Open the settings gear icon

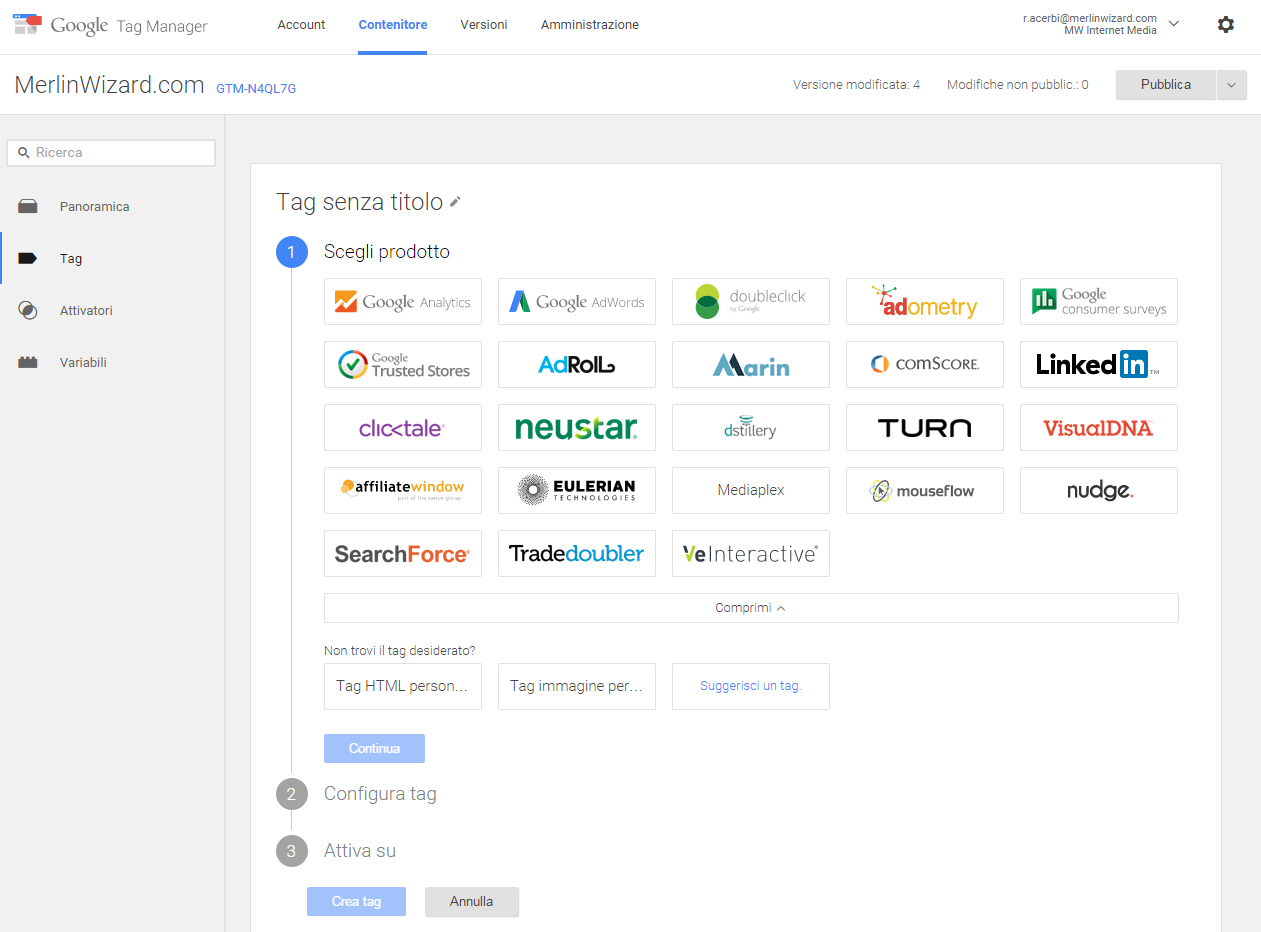click(x=1225, y=25)
